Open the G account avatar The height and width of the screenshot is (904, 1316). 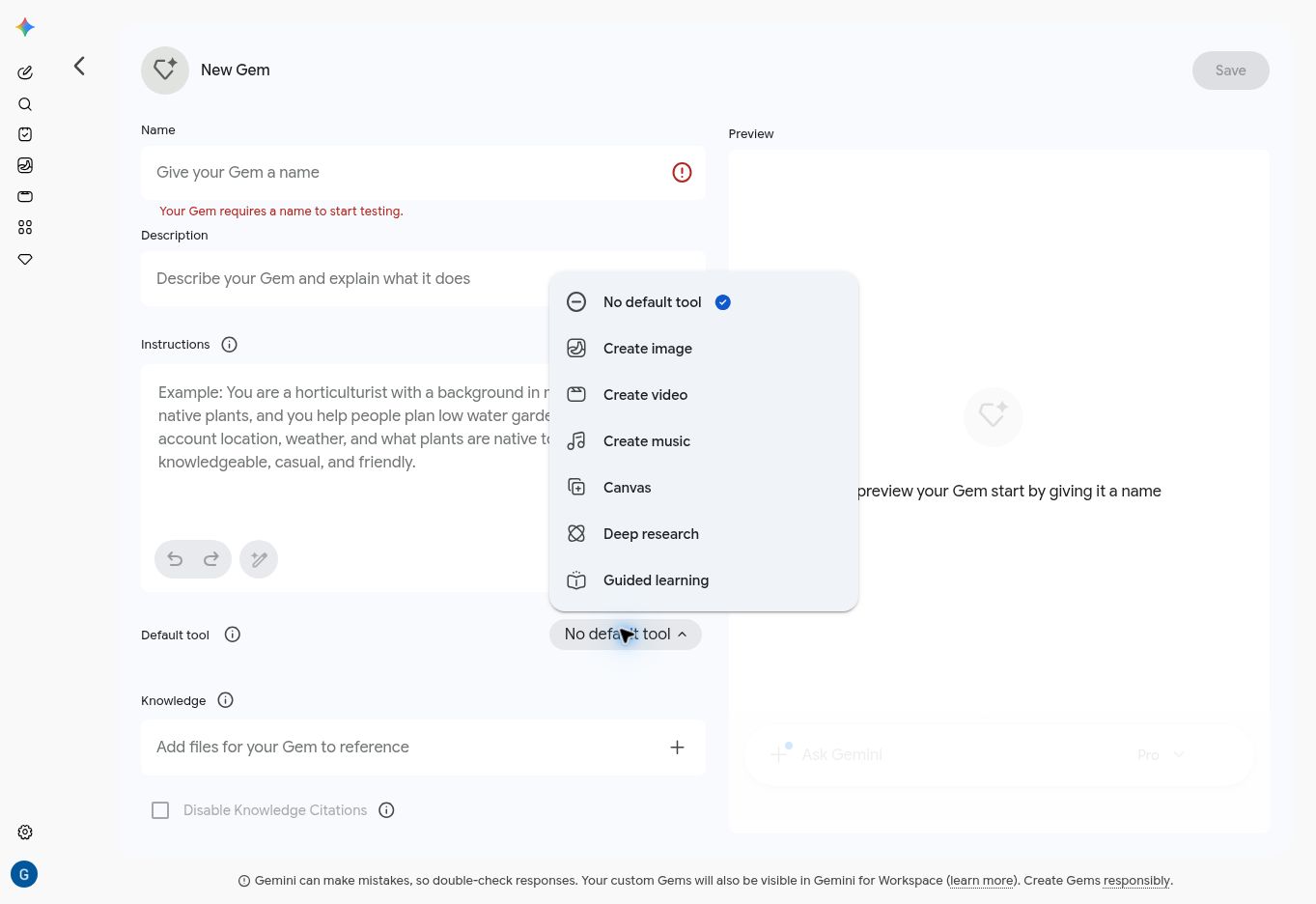click(24, 874)
